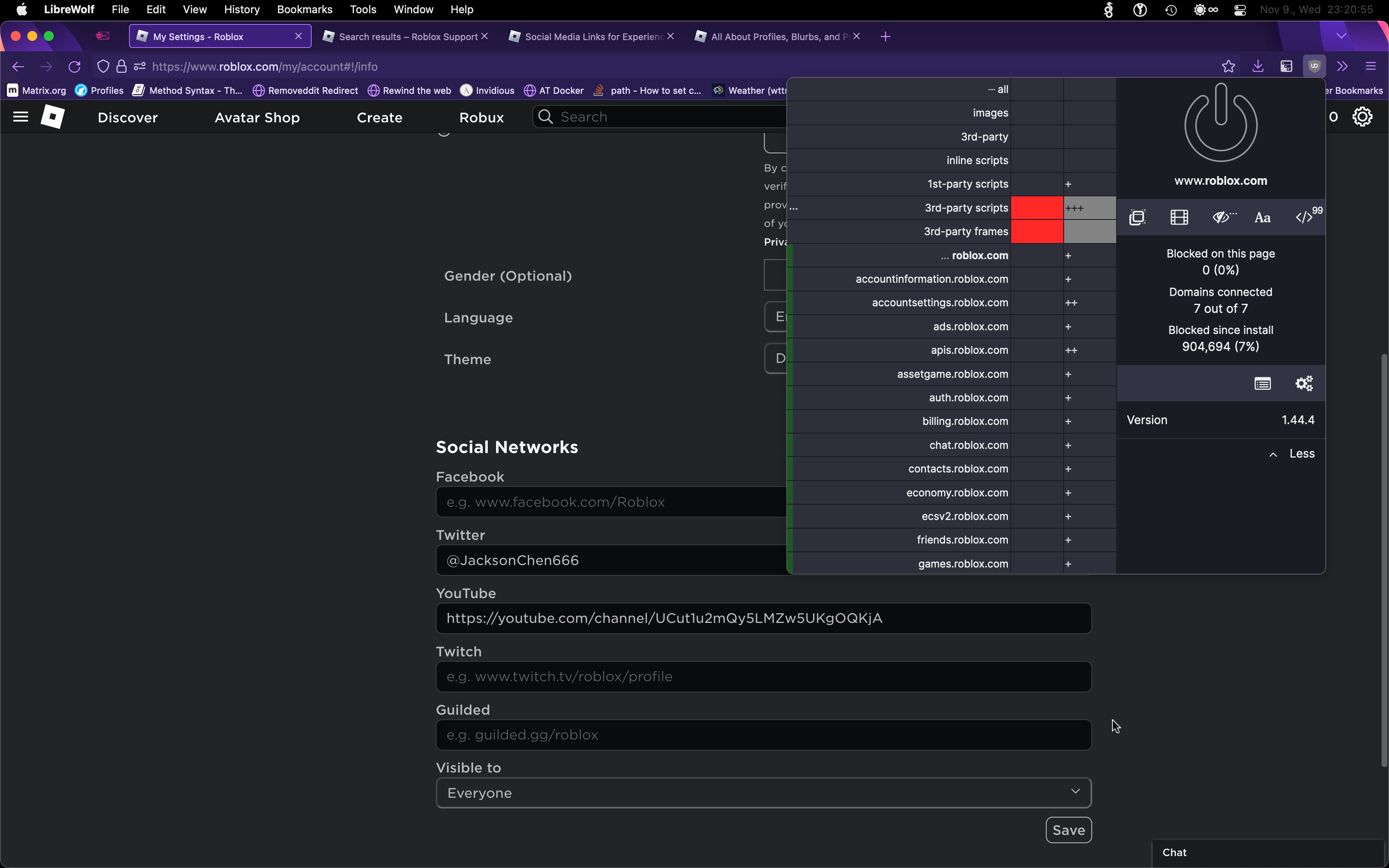Click the uBlock Origin power button
The width and height of the screenshot is (1389, 868).
[x=1220, y=124]
